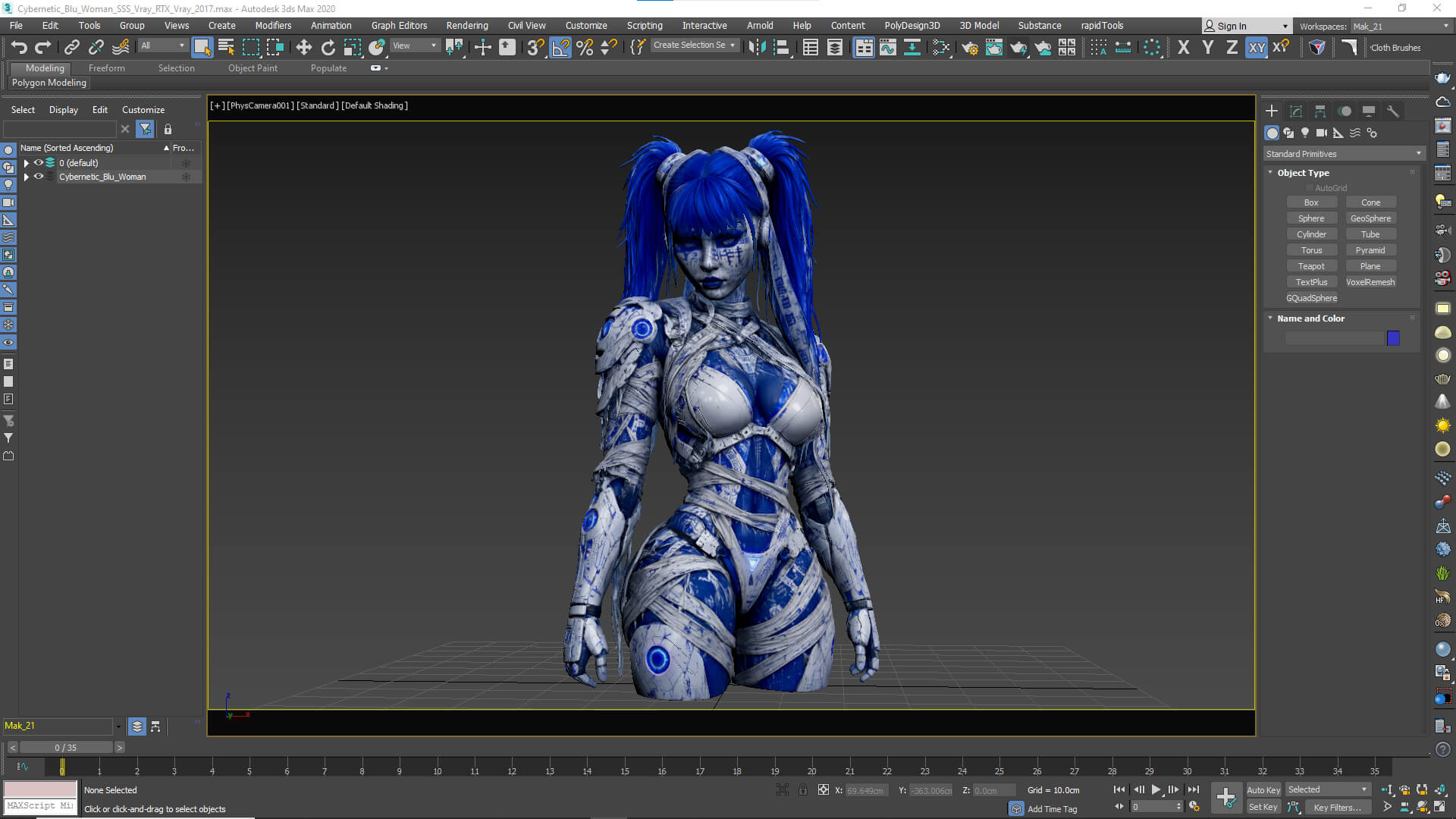The height and width of the screenshot is (819, 1456).
Task: Open the Hierarchy panel tab
Action: [x=1320, y=111]
